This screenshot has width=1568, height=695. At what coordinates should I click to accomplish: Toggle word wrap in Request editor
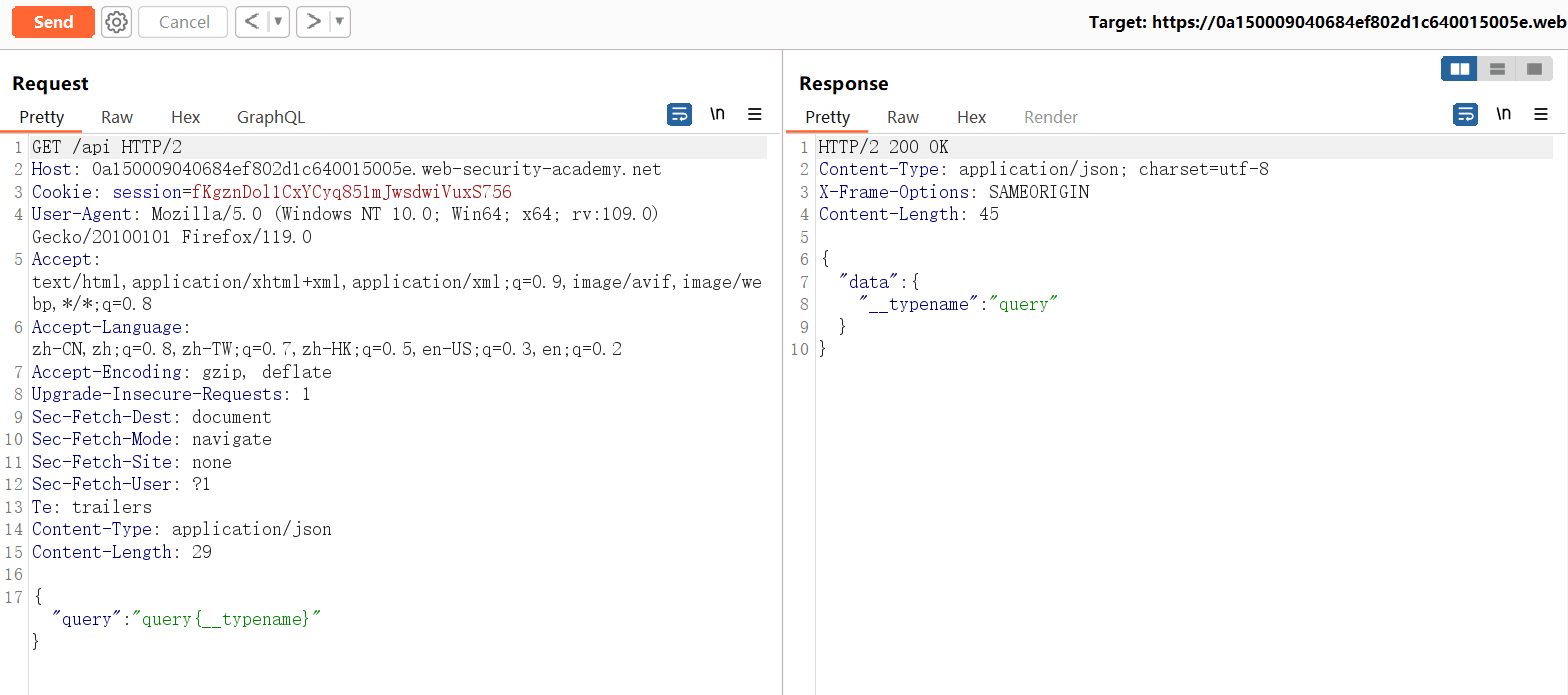[x=679, y=115]
